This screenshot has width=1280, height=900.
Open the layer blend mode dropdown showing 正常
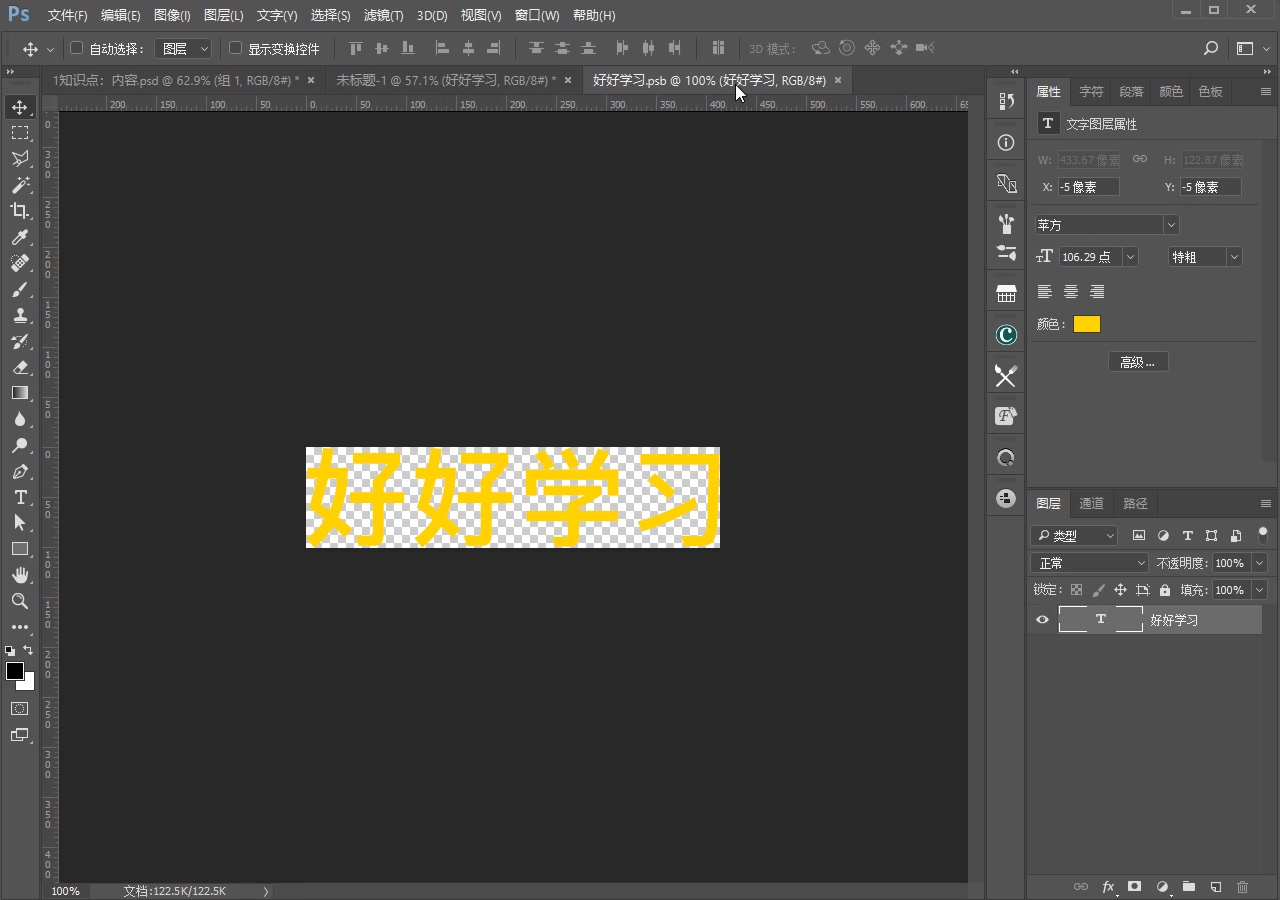click(x=1088, y=562)
